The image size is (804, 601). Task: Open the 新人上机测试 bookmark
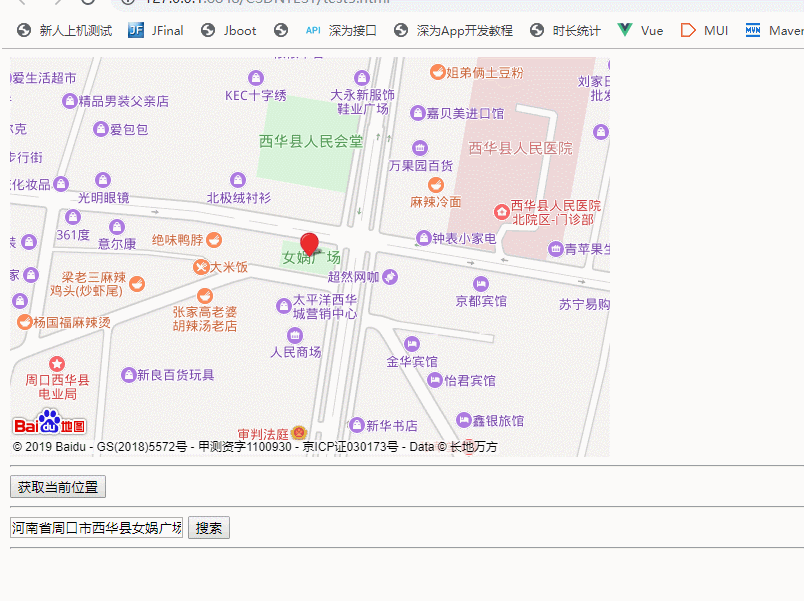tap(65, 31)
